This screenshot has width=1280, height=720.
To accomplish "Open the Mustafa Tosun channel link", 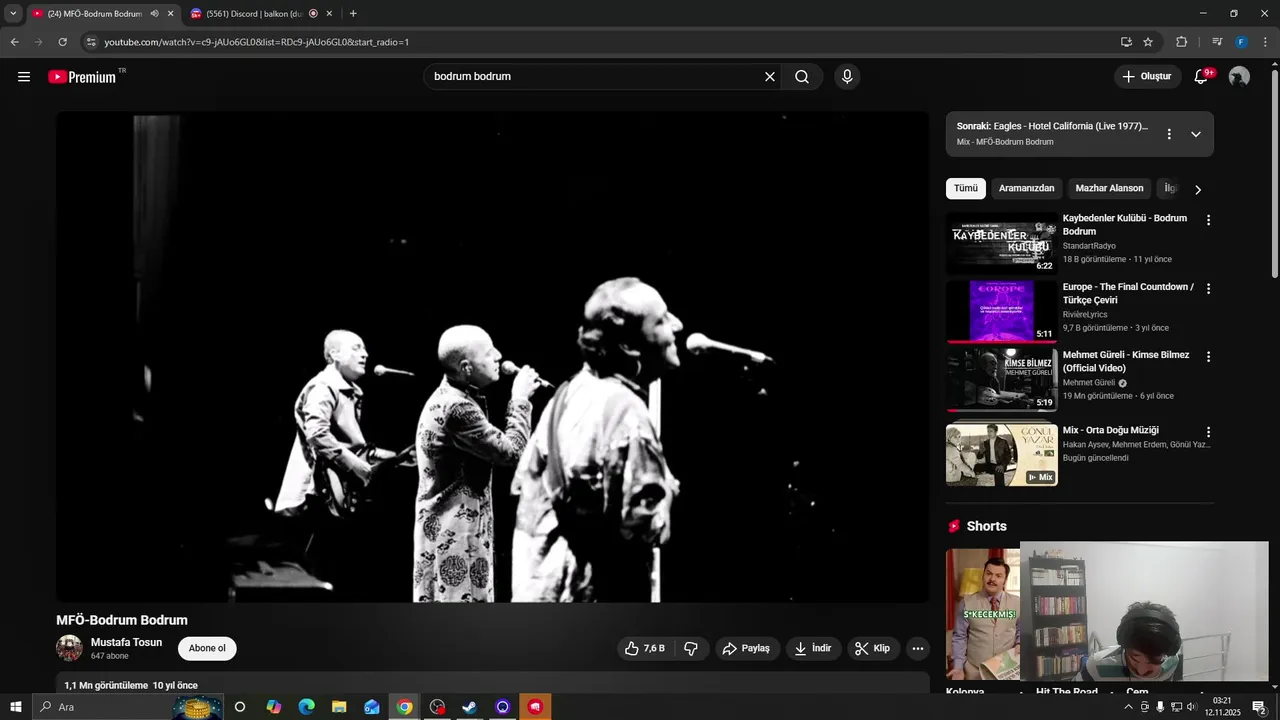I will click(x=126, y=642).
